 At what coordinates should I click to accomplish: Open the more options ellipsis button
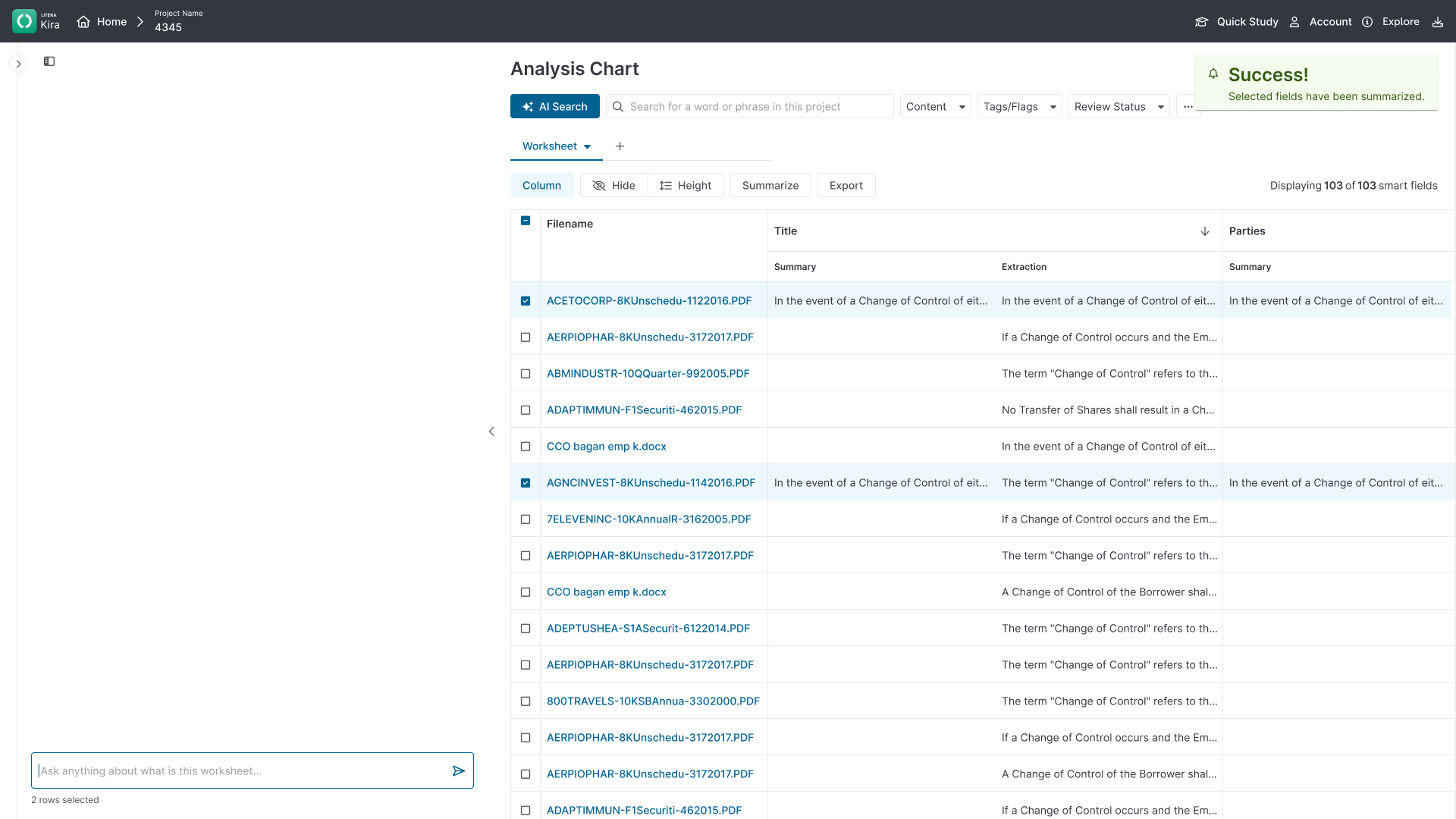pyautogui.click(x=1188, y=106)
